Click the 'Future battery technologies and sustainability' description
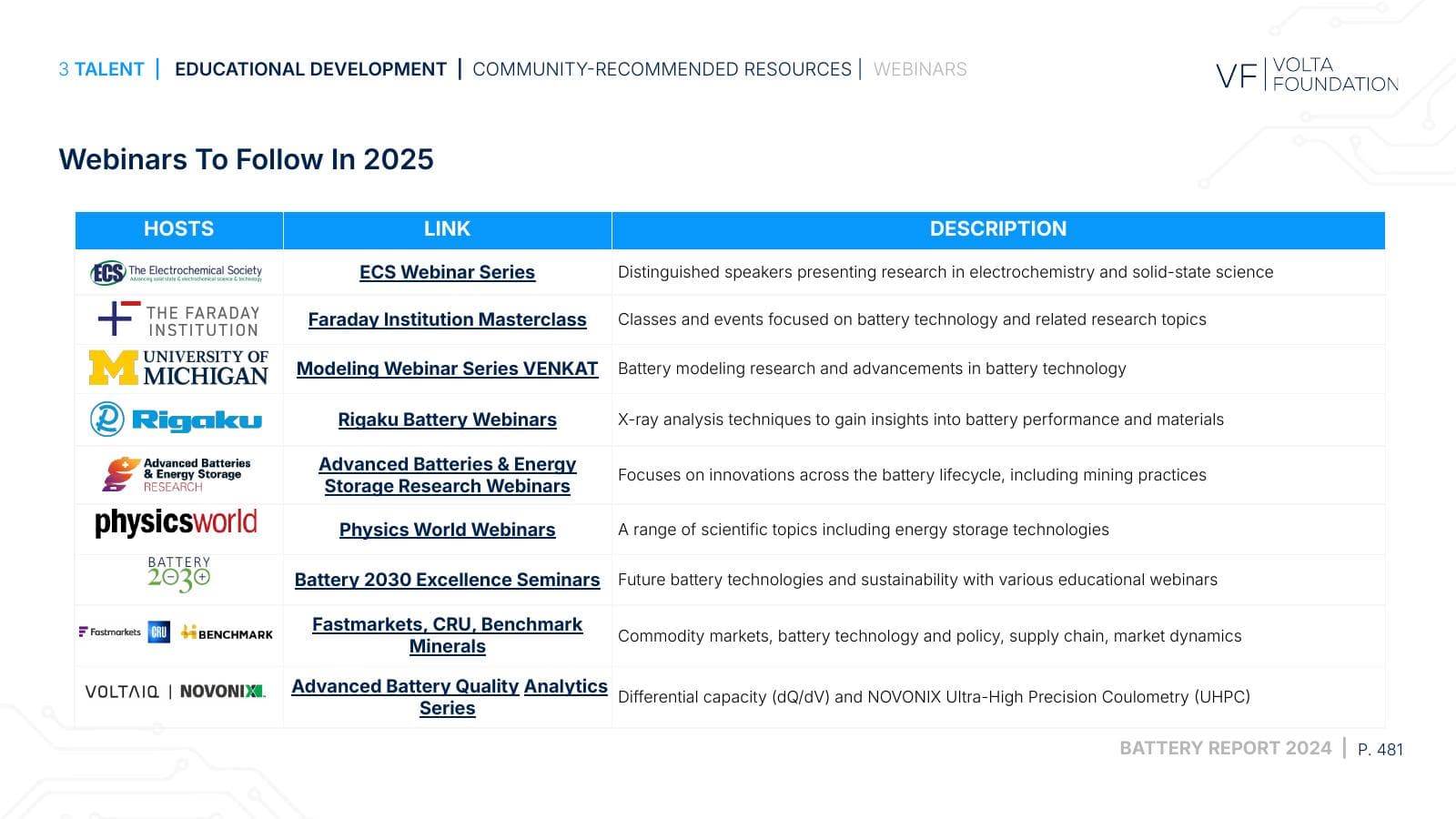 (917, 580)
